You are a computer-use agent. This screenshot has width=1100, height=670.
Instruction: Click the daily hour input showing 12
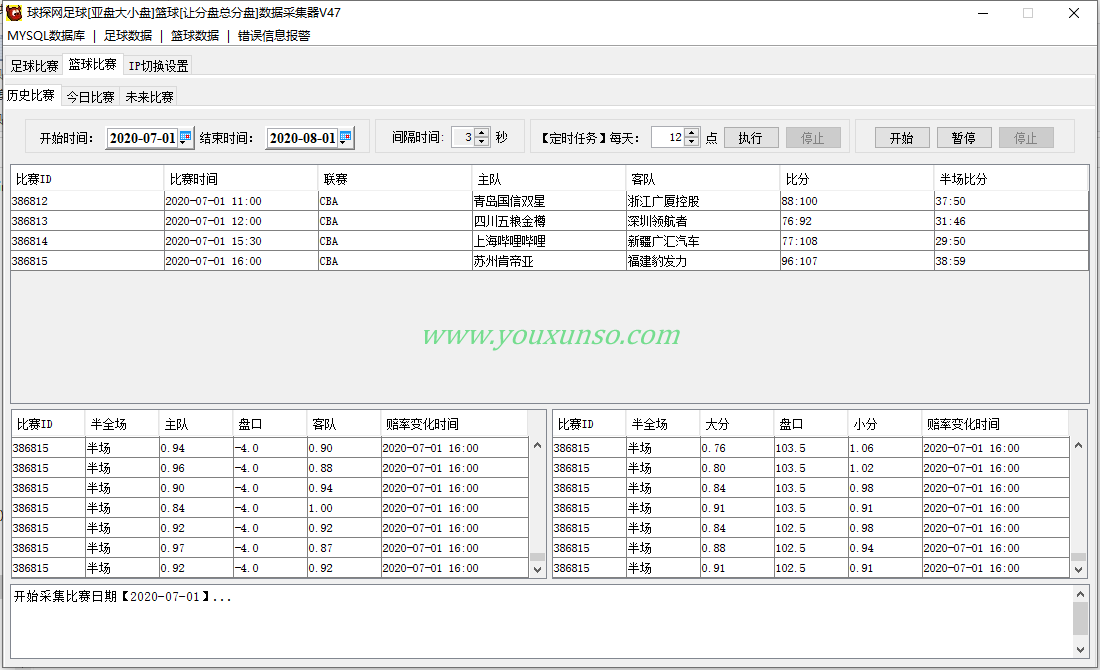tap(668, 138)
